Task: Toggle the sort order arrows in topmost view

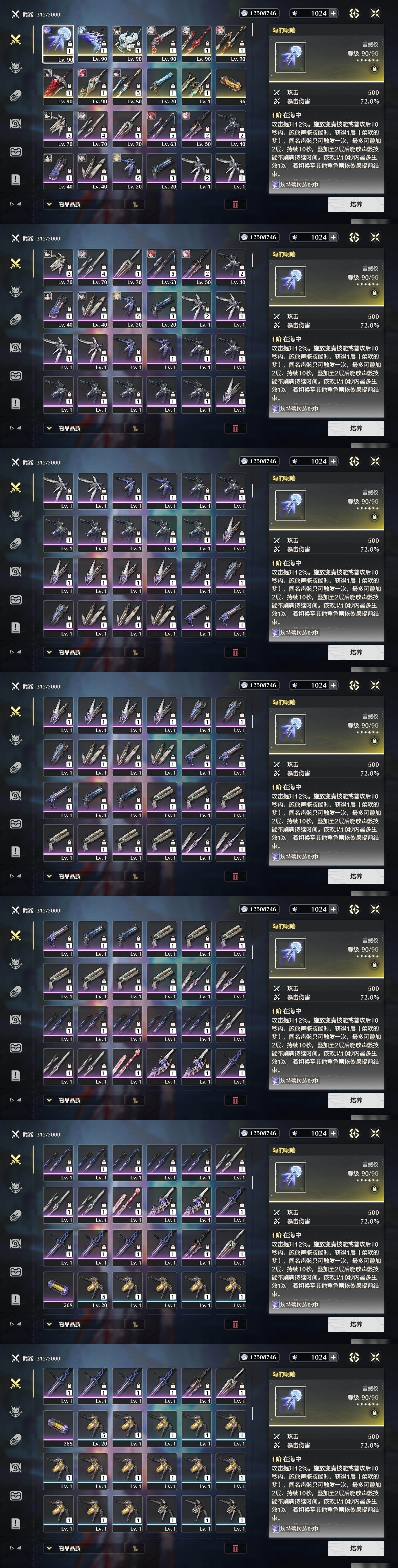Action: [135, 204]
